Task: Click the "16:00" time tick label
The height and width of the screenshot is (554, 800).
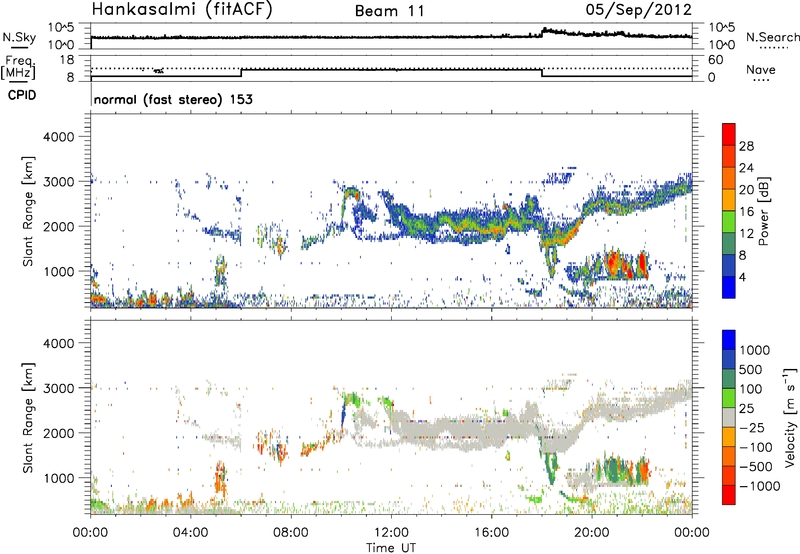Action: [x=491, y=533]
